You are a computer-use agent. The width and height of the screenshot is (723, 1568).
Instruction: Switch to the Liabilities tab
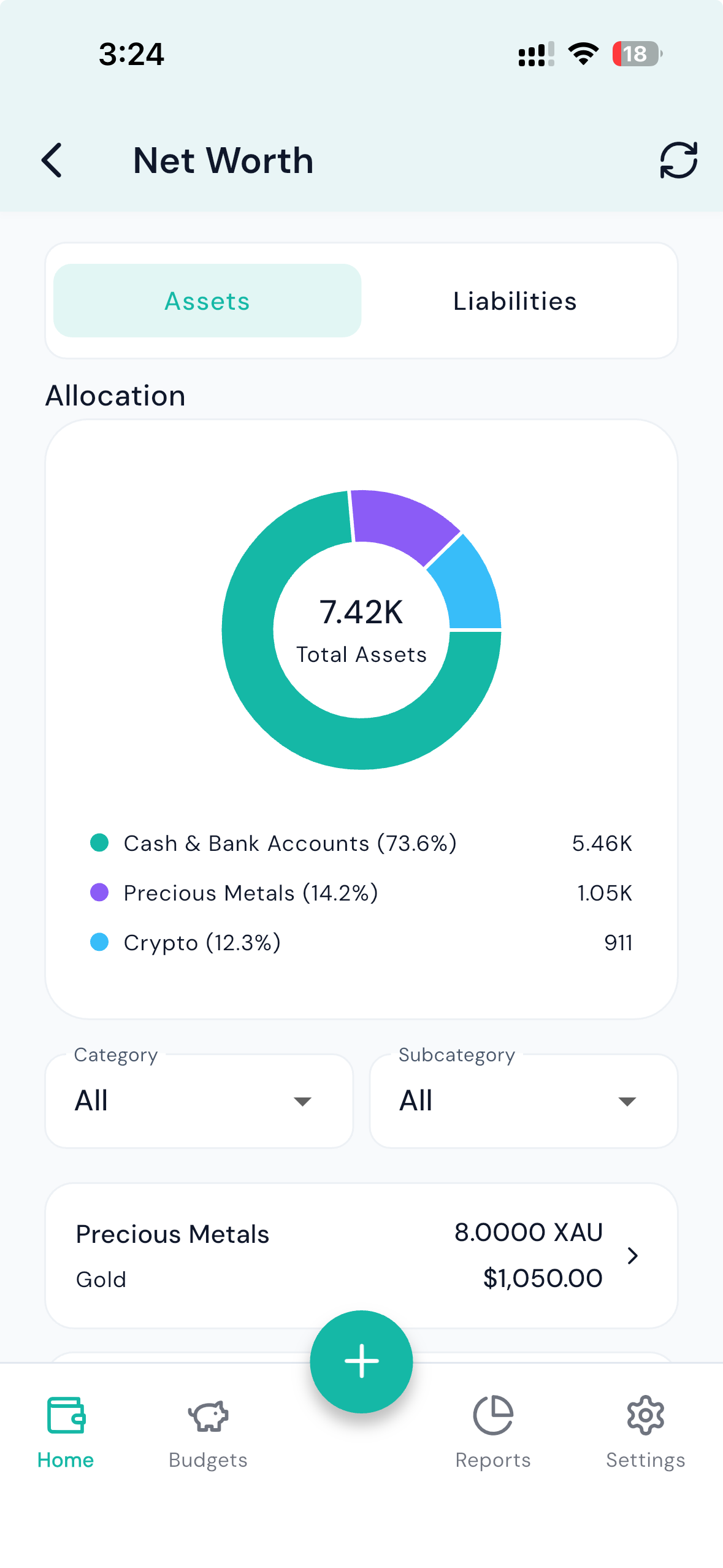click(515, 301)
